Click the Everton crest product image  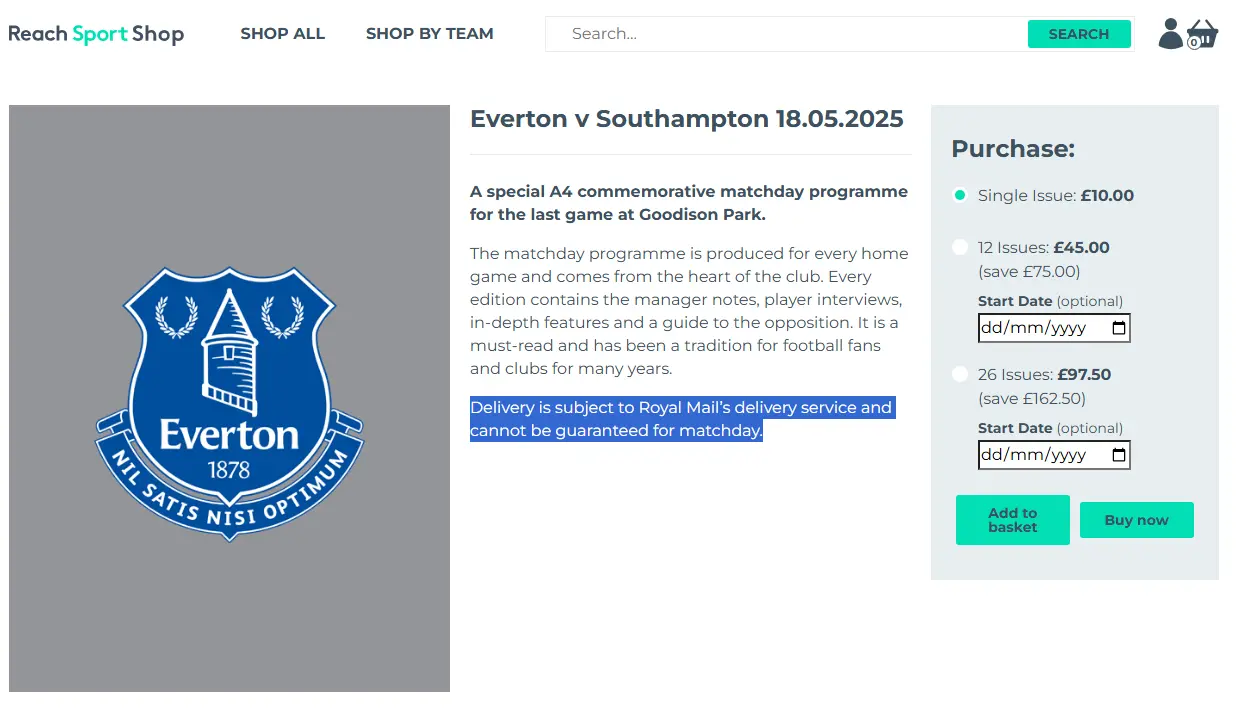[229, 398]
